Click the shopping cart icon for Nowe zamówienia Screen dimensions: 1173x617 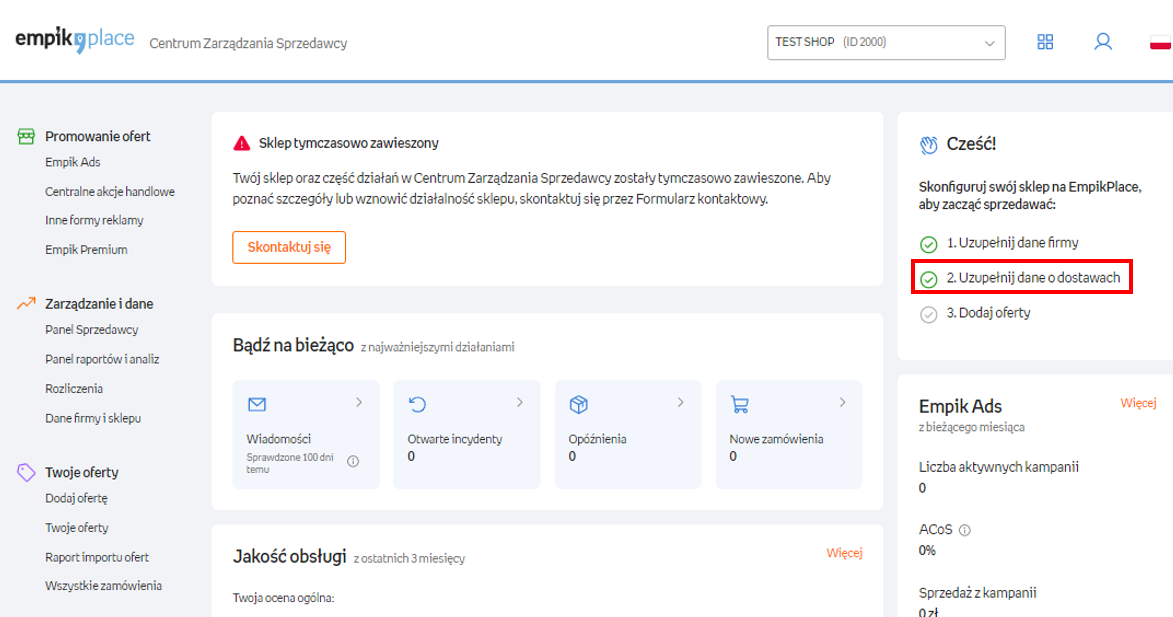(741, 404)
